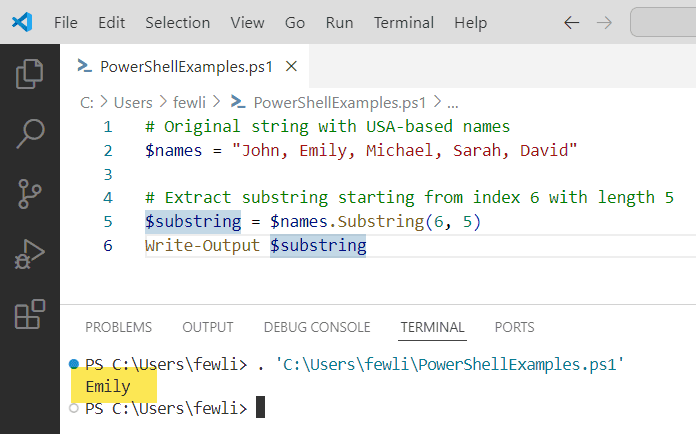
Task: Click line number 1 in gutter
Action: coord(108,127)
